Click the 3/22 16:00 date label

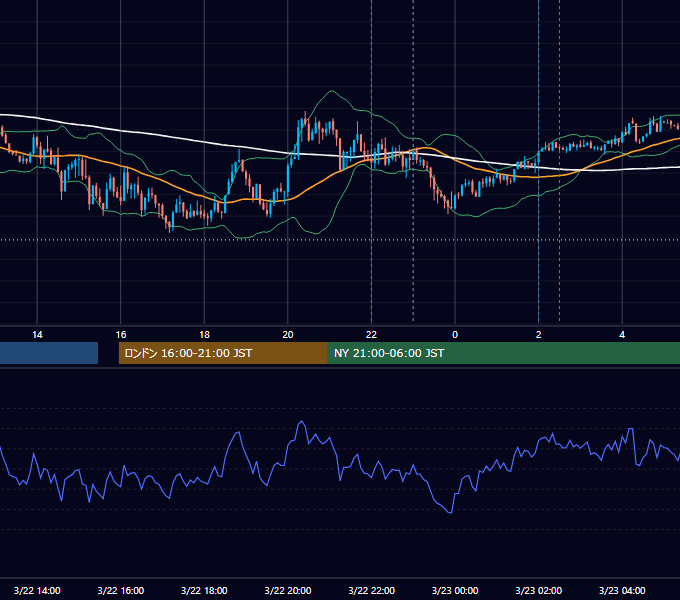121,590
